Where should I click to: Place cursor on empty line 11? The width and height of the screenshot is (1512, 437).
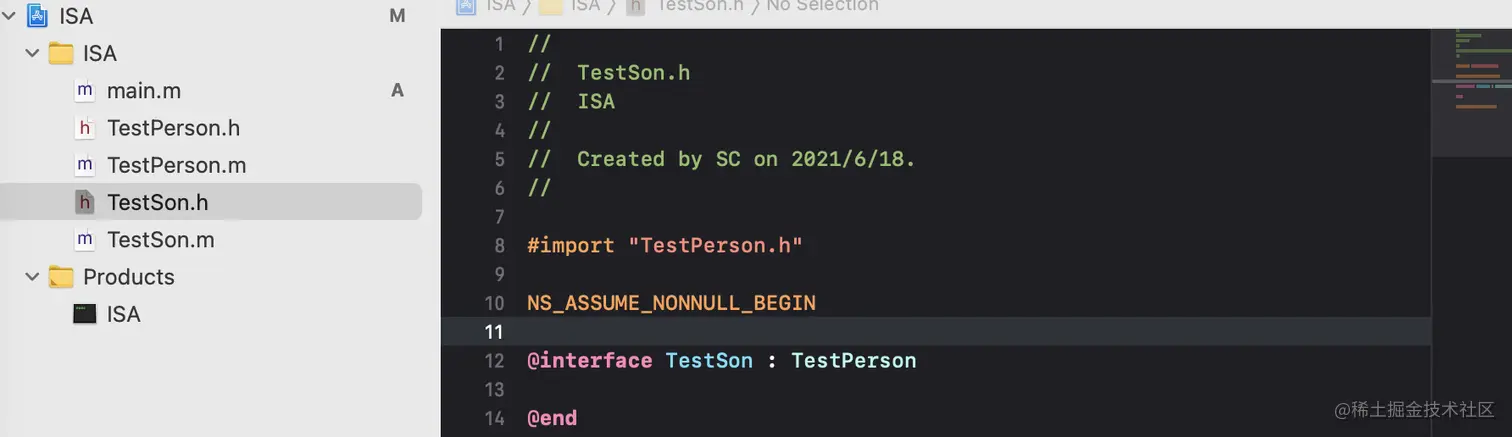(x=900, y=331)
